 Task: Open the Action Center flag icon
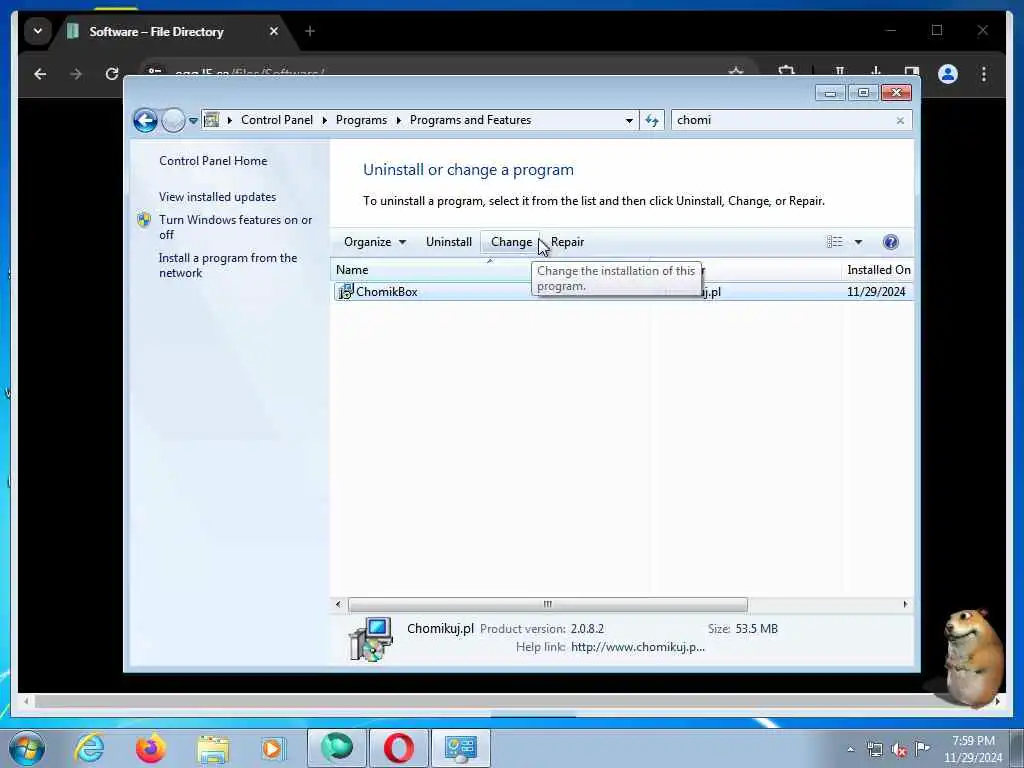click(x=921, y=748)
